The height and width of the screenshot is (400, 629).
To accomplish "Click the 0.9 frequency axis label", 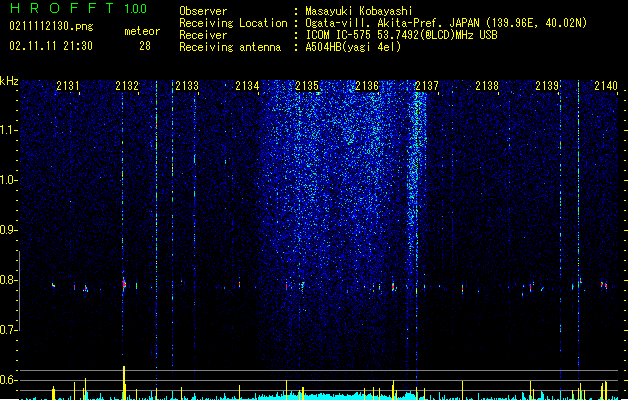I will tap(8, 230).
